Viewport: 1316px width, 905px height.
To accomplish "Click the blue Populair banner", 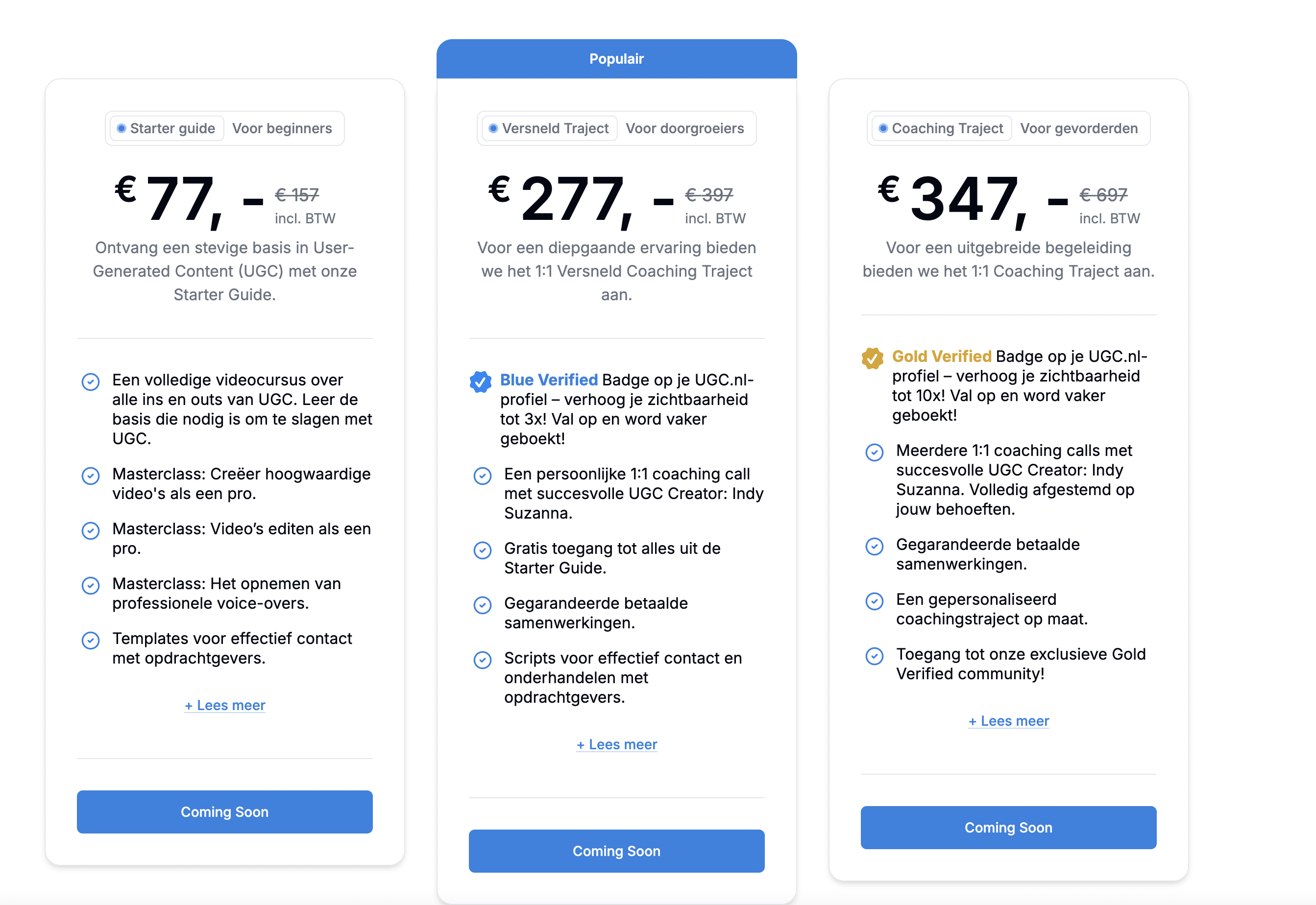I will click(x=616, y=59).
